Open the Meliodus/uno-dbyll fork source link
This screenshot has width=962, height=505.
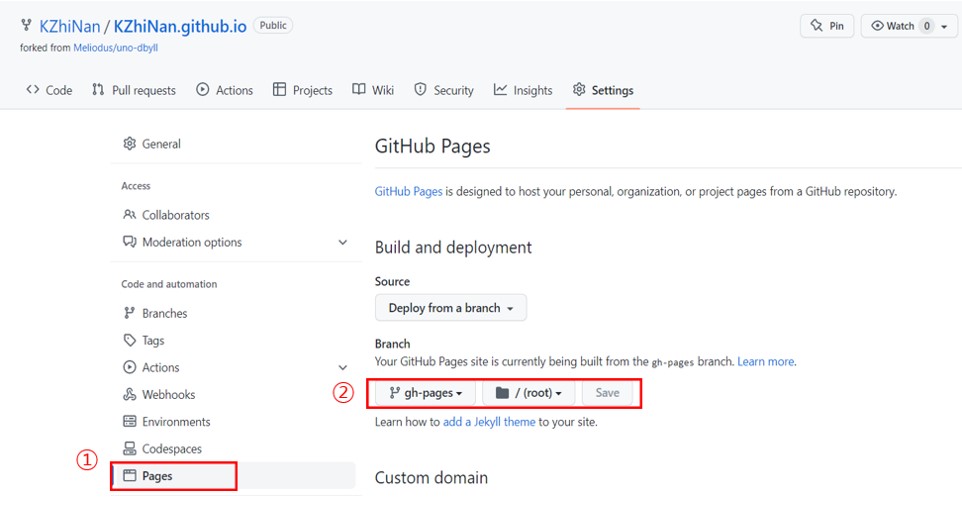(115, 48)
